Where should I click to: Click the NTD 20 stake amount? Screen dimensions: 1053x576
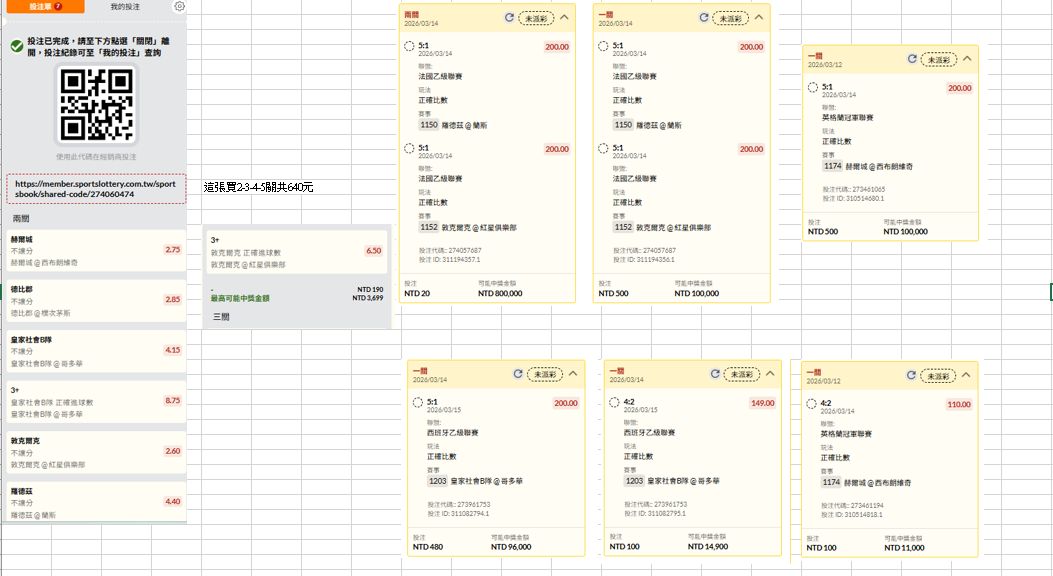click(417, 293)
